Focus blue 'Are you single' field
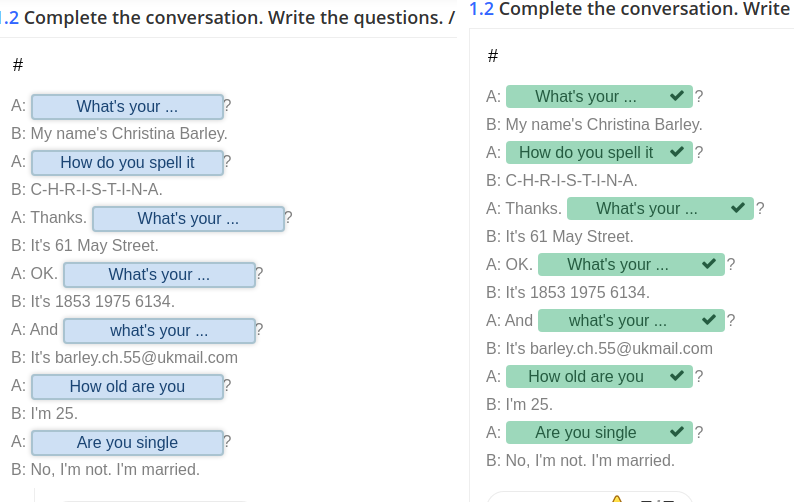The height and width of the screenshot is (502, 794). pyautogui.click(x=128, y=443)
